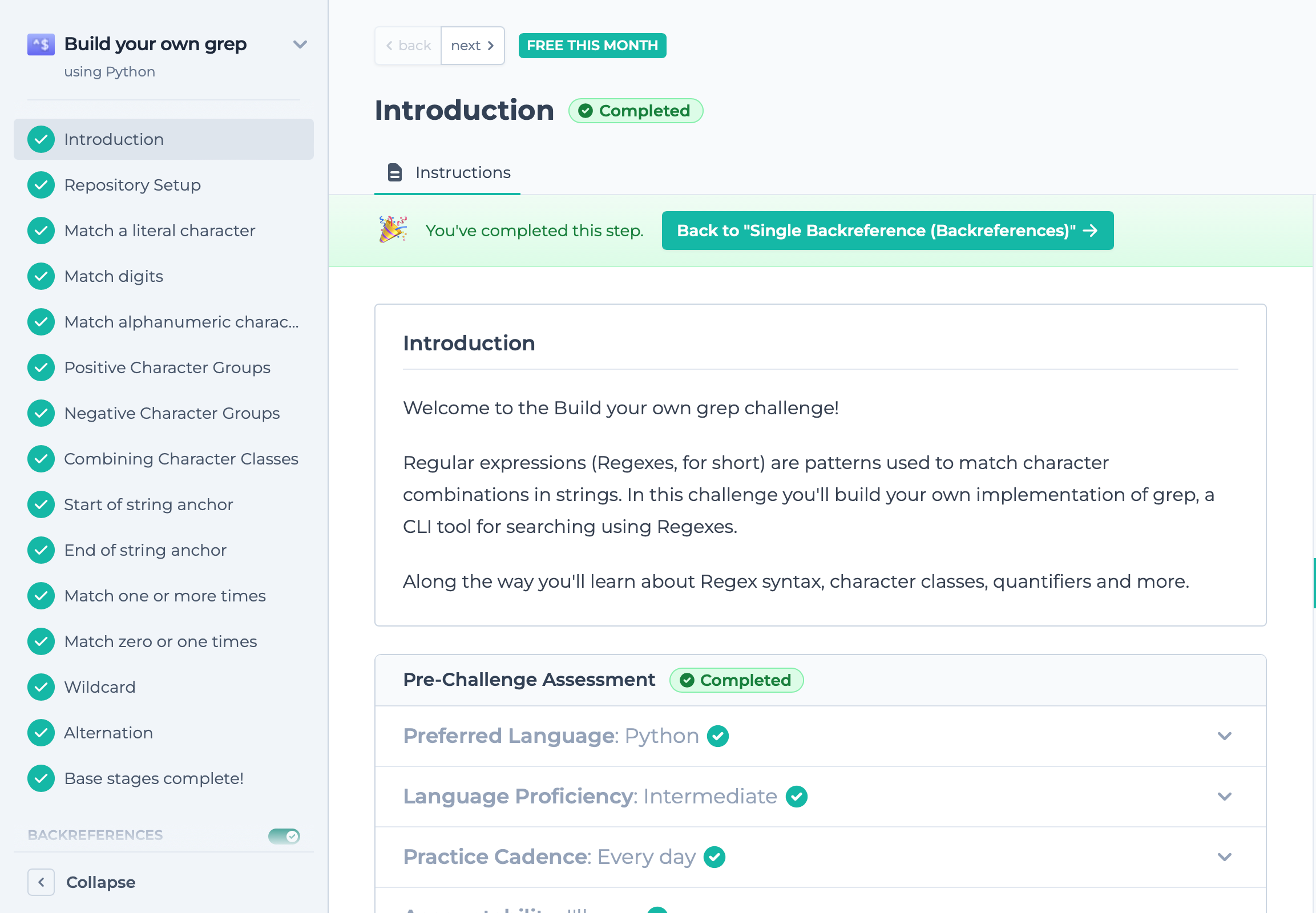The height and width of the screenshot is (913, 1316).
Task: Click the party popper celebration icon
Action: click(x=393, y=229)
